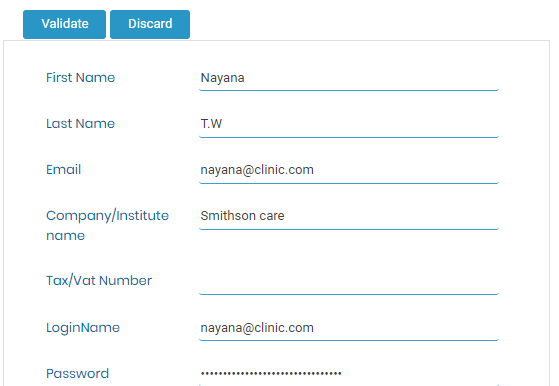Click the Last Name label

click(81, 124)
